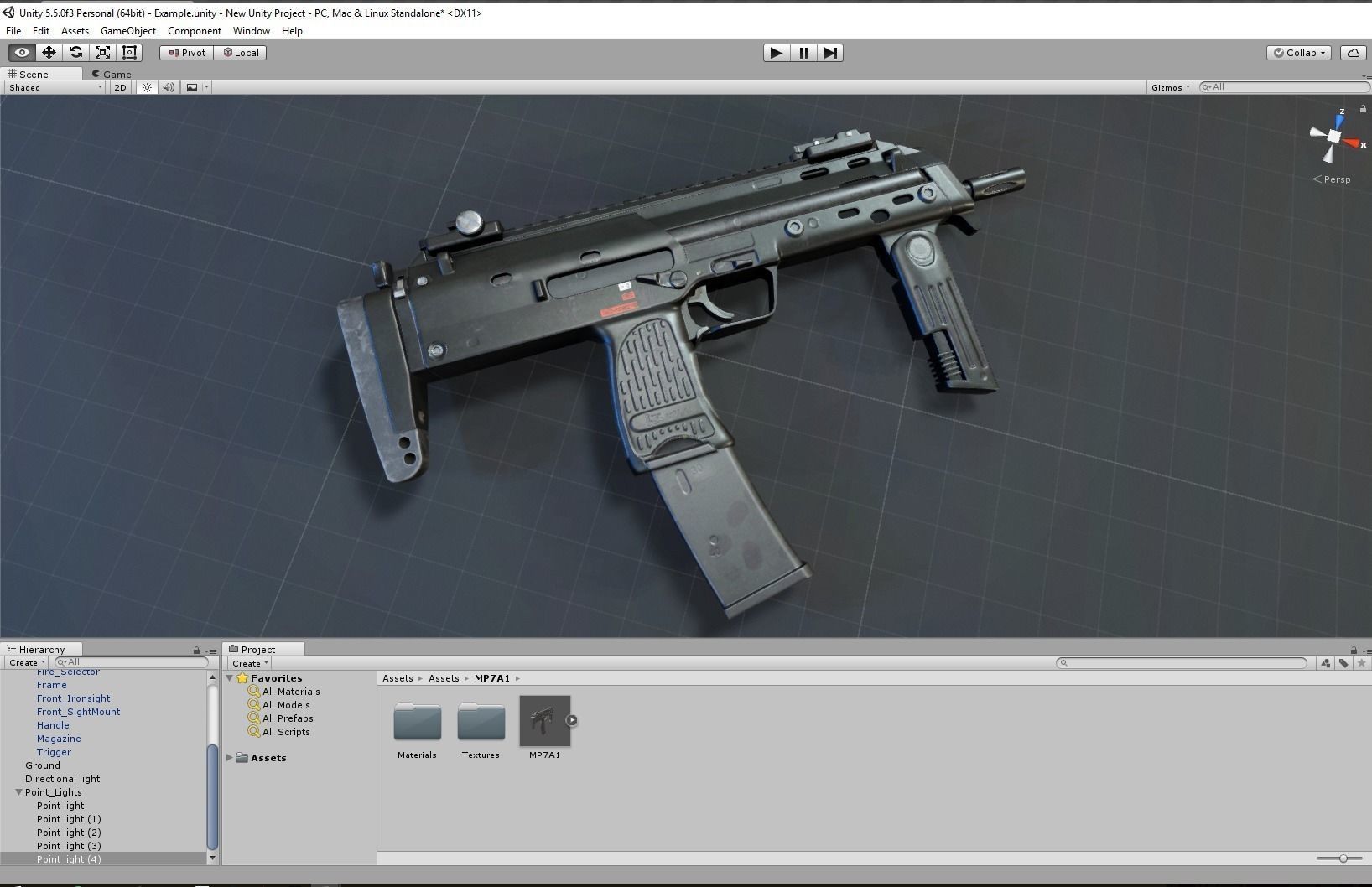Toggle 2D scene view mode

tap(120, 87)
